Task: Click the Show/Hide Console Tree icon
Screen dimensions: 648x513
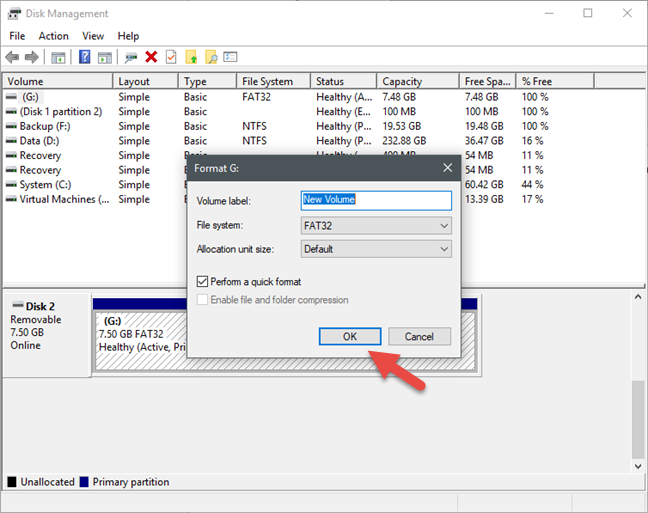Action: point(58,57)
